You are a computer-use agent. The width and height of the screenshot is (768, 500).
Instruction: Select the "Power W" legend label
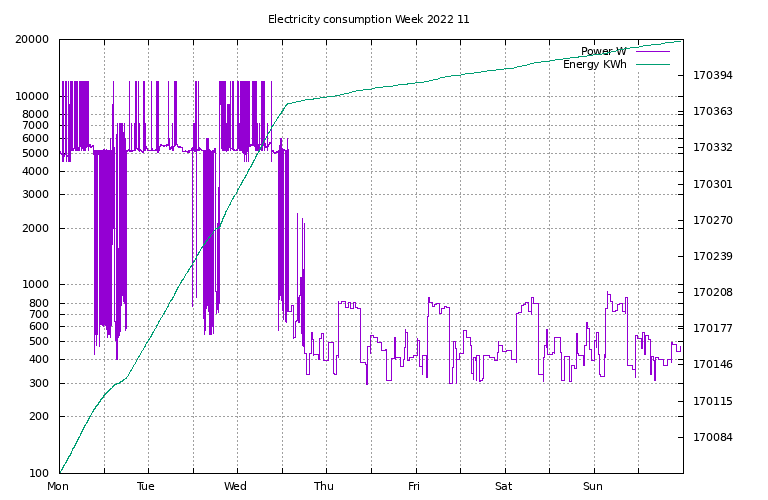603,51
